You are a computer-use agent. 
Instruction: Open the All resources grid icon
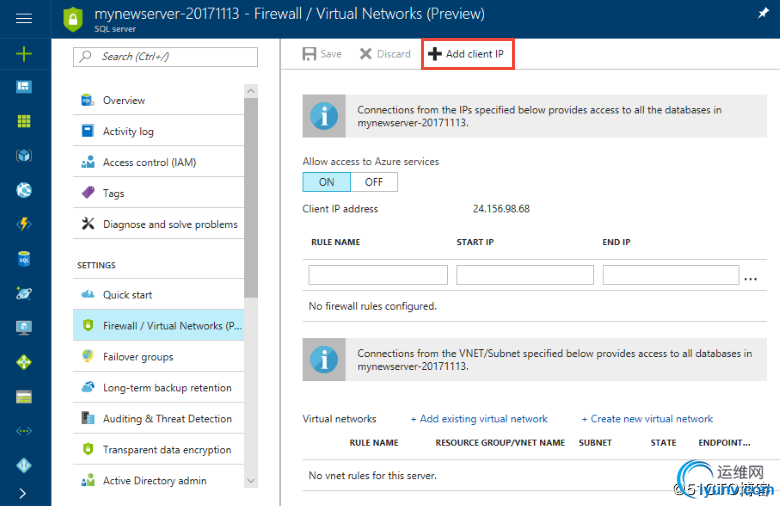tap(24, 121)
